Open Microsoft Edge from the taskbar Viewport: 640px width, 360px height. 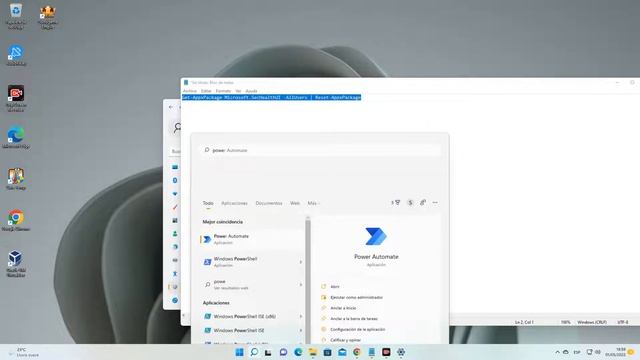click(x=298, y=352)
